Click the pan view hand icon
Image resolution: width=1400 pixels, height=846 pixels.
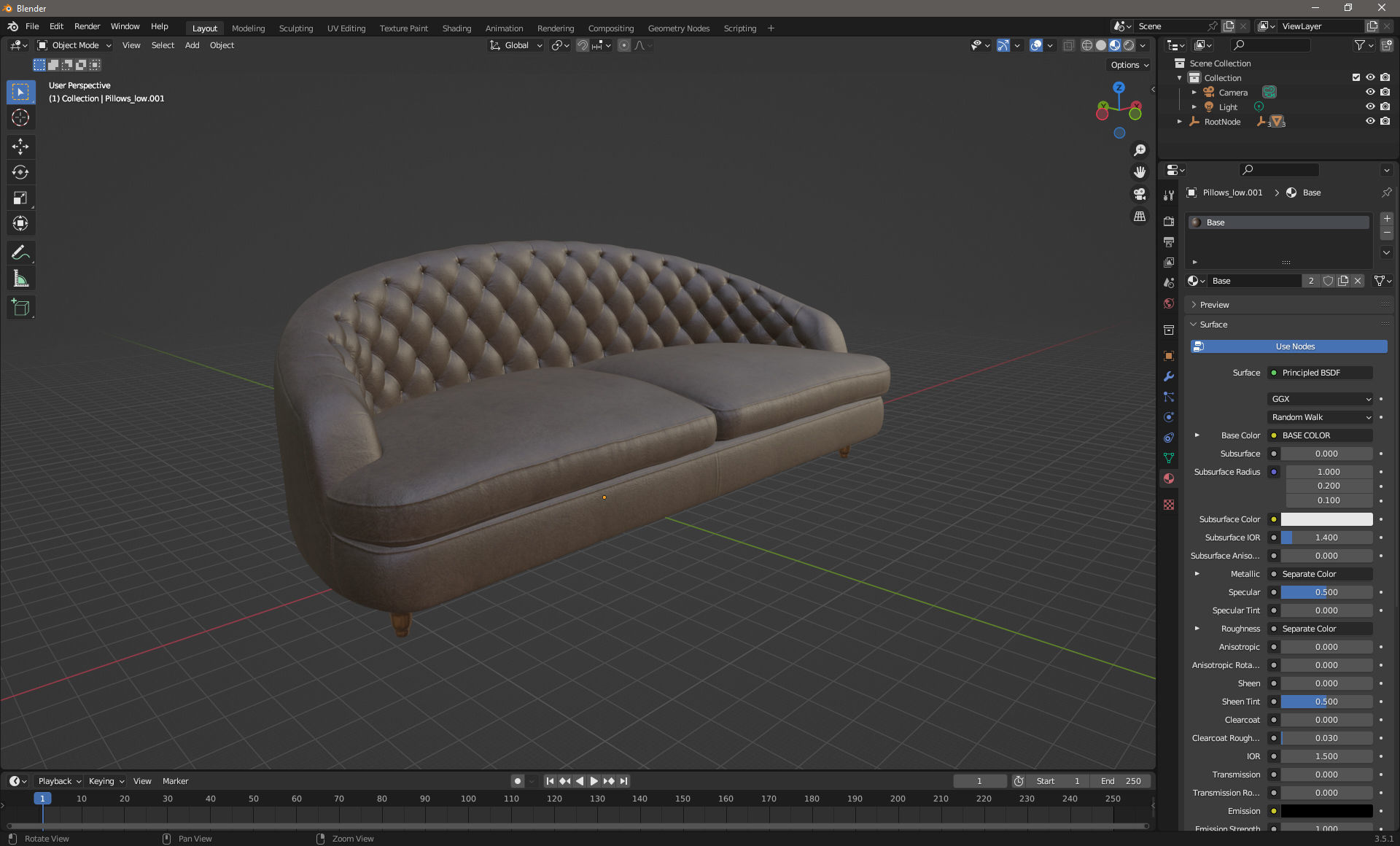coord(1139,172)
